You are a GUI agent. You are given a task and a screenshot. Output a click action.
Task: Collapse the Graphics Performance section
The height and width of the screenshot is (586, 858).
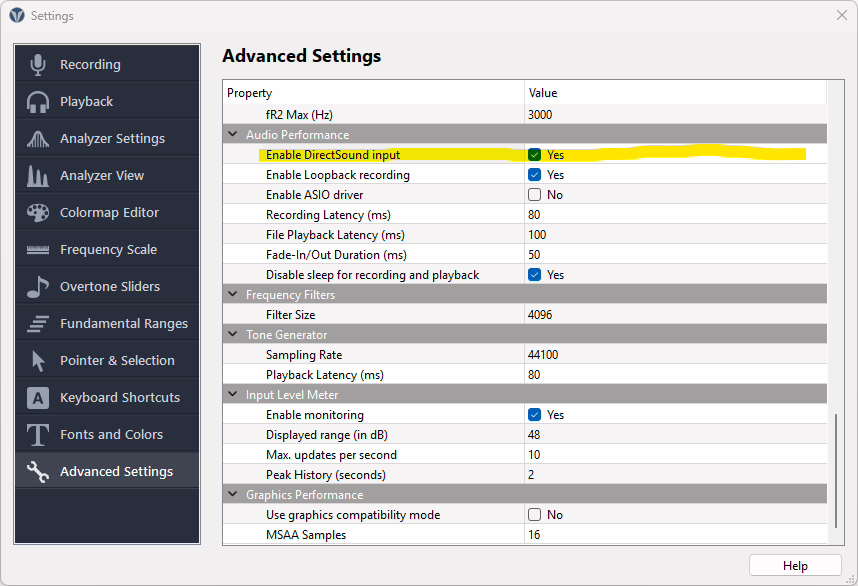(x=233, y=494)
